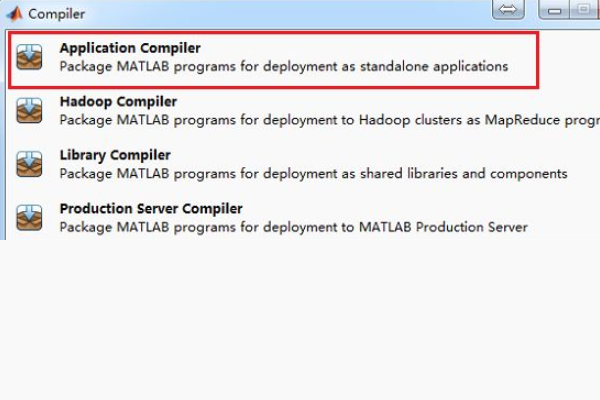Click the 'Compiler' window title text
The height and width of the screenshot is (400, 600).
(56, 14)
